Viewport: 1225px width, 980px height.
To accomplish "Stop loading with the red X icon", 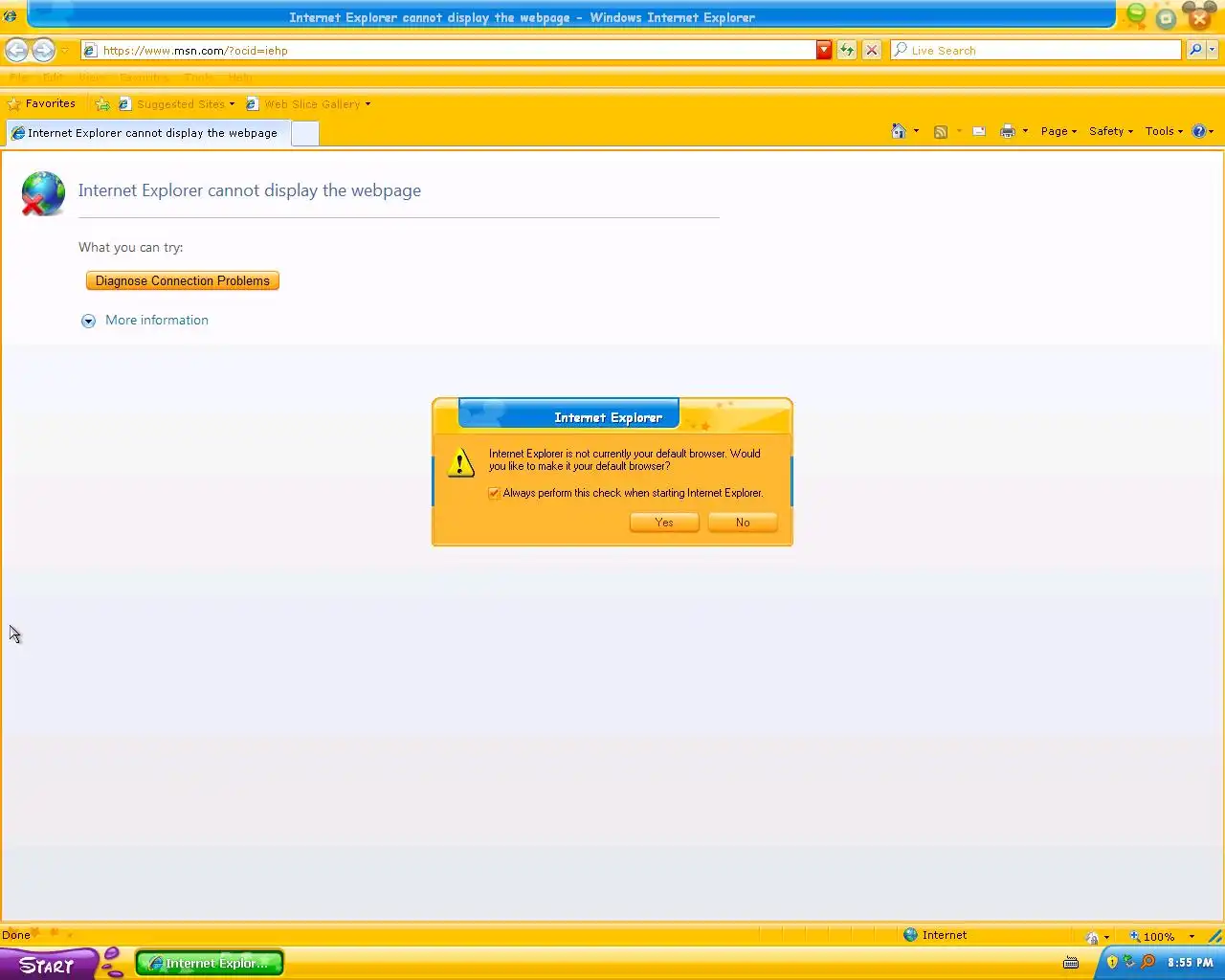I will 872,51.
